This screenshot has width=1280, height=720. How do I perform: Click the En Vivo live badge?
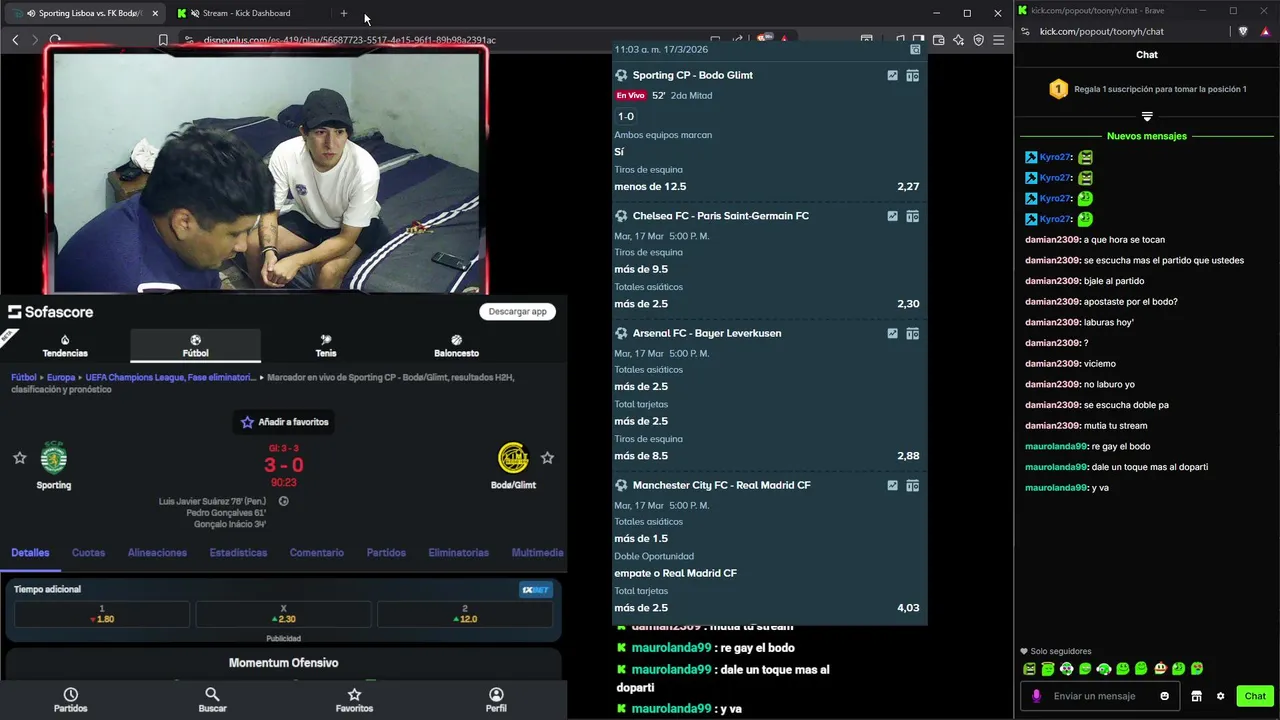click(x=630, y=96)
